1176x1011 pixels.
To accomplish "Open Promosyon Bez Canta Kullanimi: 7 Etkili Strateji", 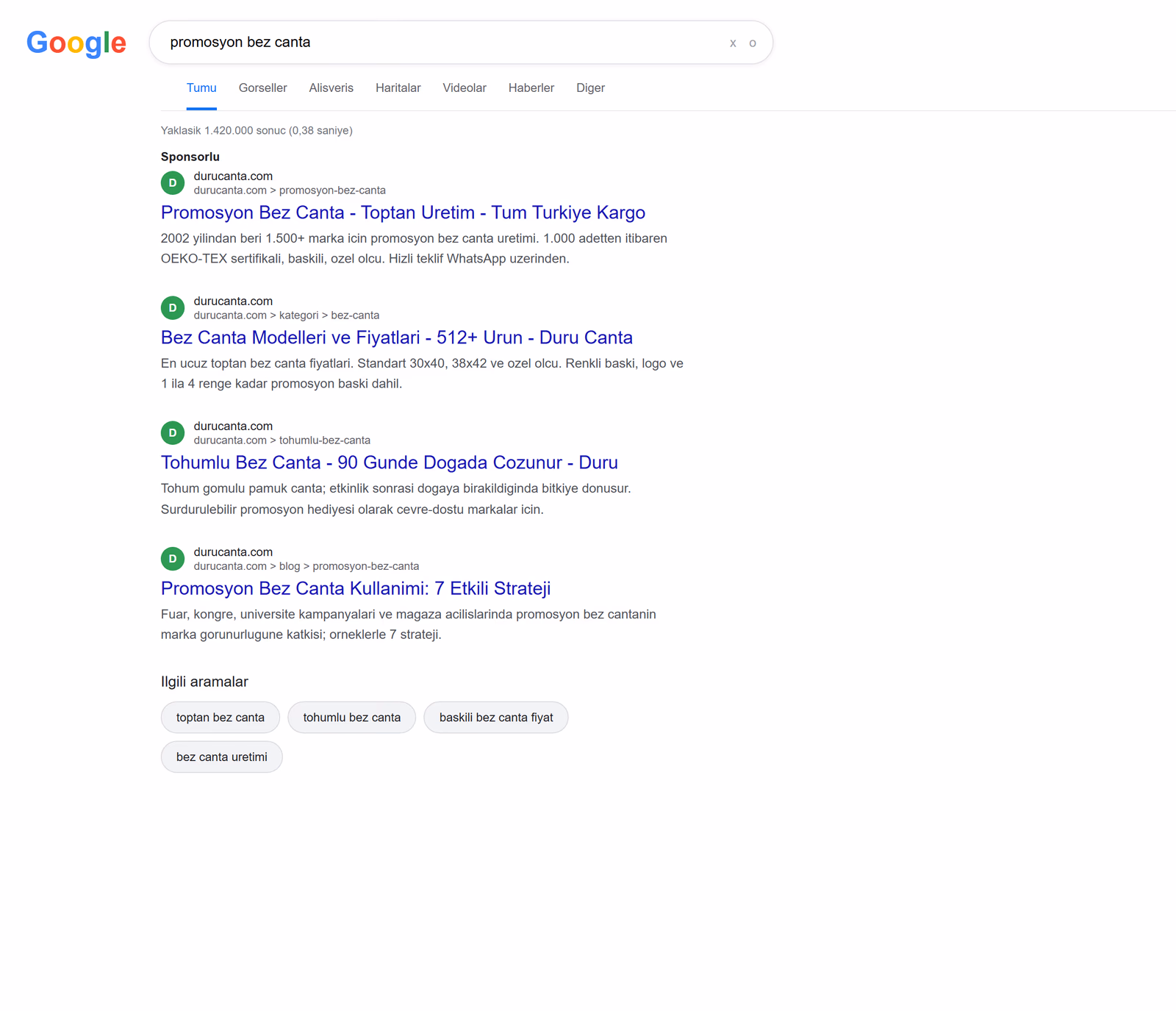I will tap(356, 588).
